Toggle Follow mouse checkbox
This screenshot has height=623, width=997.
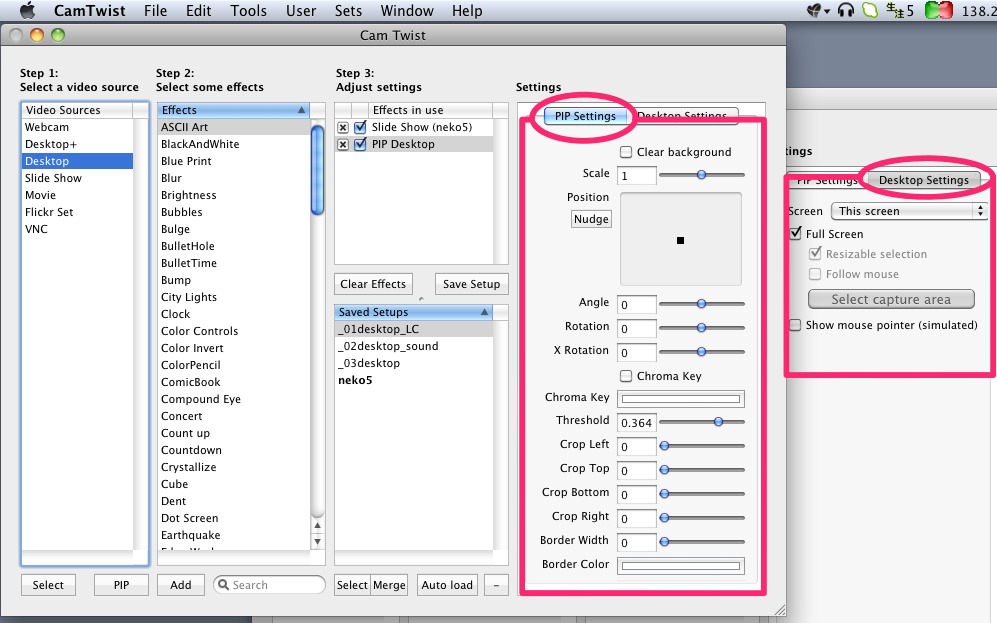click(x=815, y=274)
